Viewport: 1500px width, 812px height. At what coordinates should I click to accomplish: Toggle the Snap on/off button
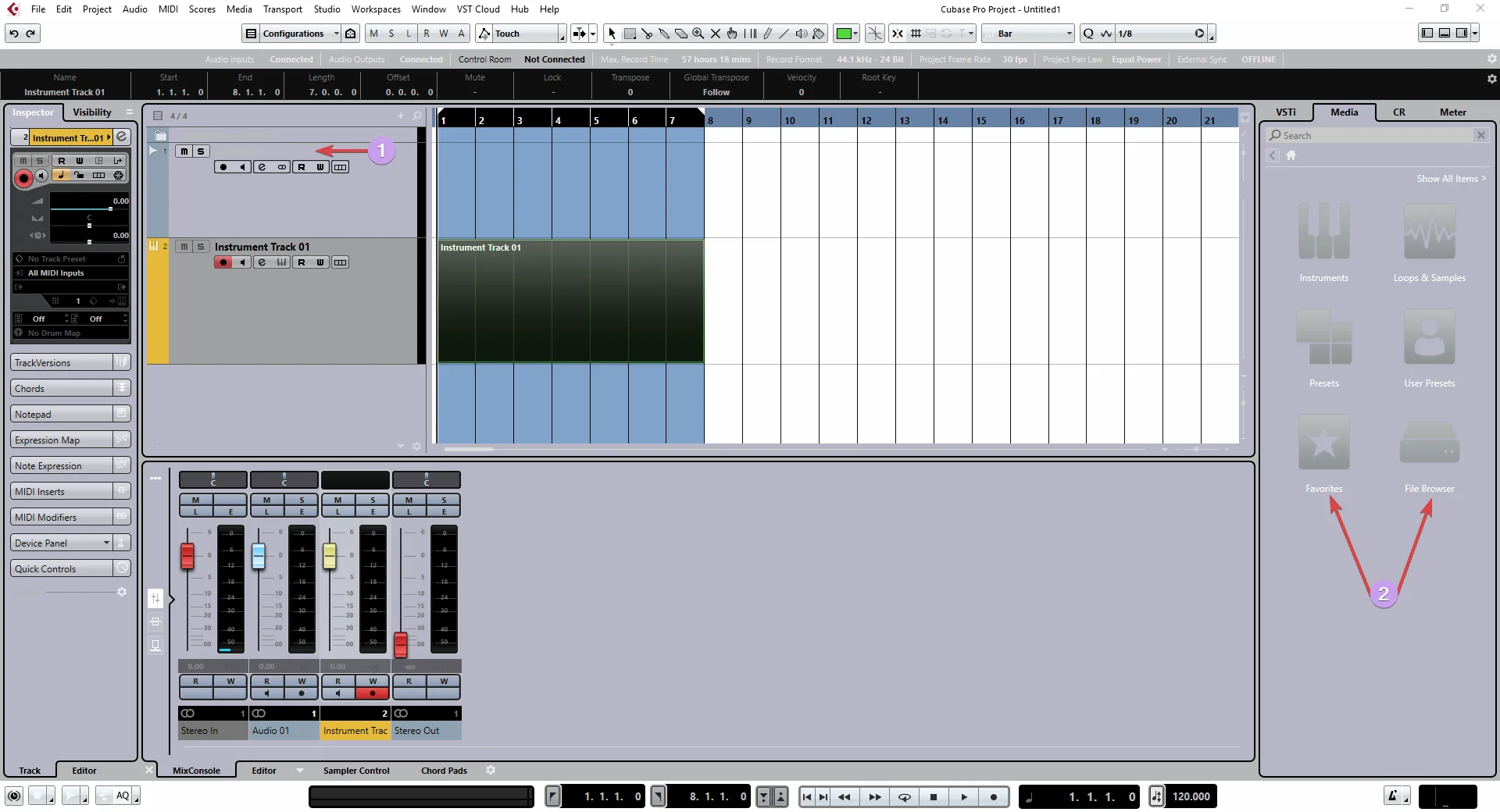[898, 34]
